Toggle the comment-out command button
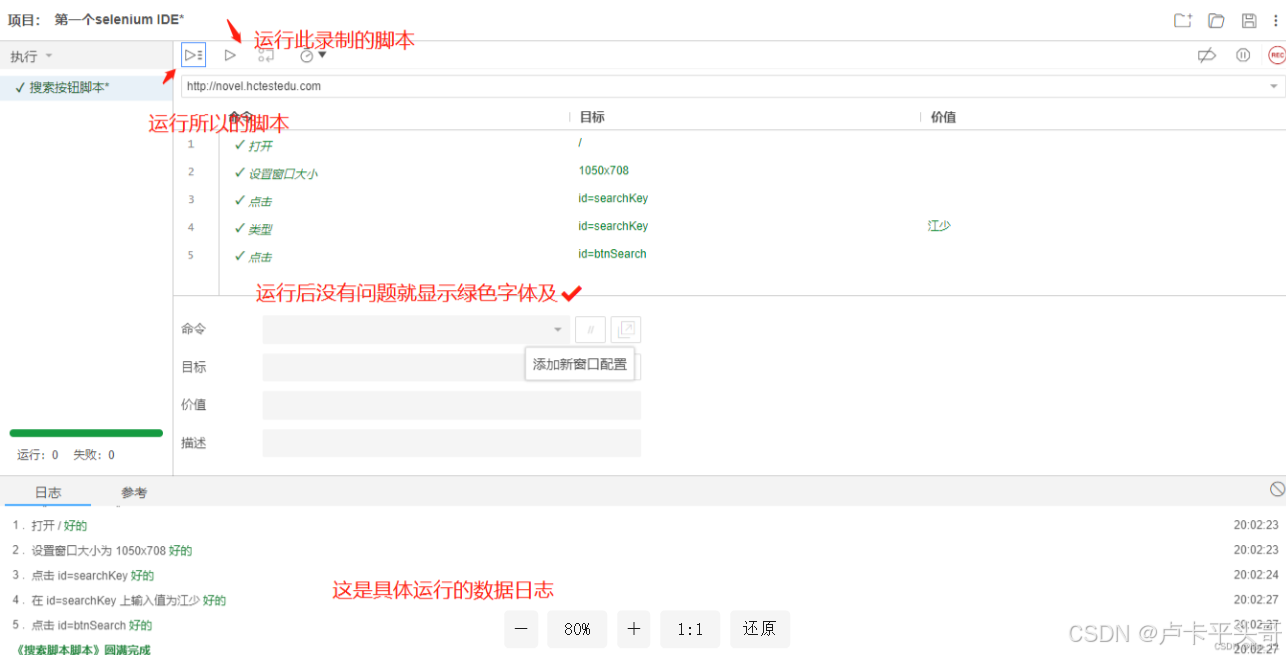Image resolution: width=1286 pixels, height=655 pixels. [x=590, y=329]
